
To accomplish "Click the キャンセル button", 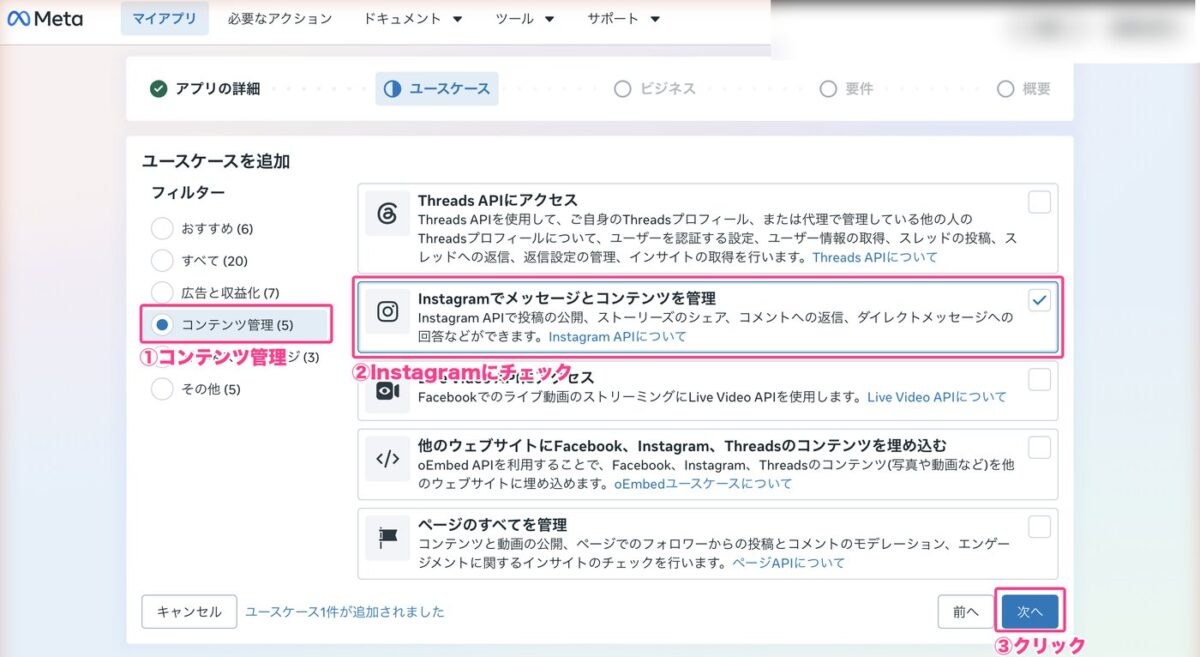I will [x=189, y=612].
